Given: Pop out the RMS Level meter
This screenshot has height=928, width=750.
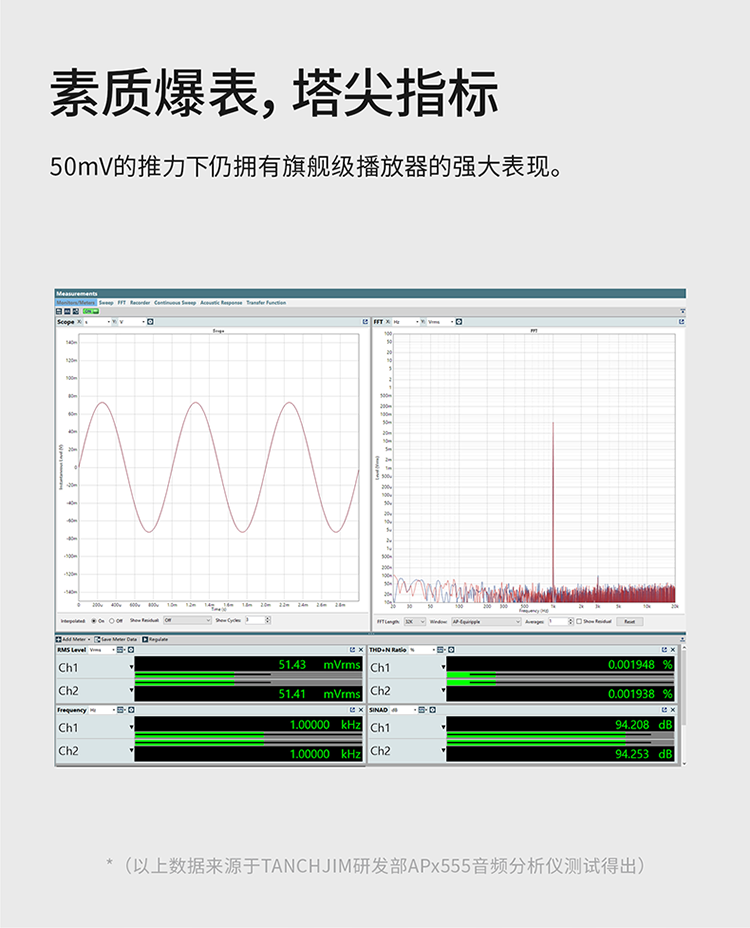Looking at the screenshot, I should point(352,650).
